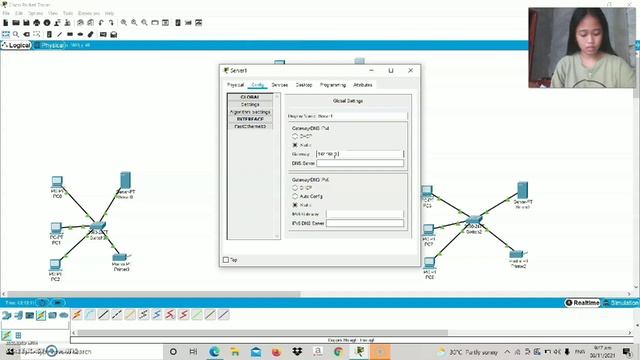Click the left Server-PT device icon
The image size is (640, 360).
[x=125, y=180]
